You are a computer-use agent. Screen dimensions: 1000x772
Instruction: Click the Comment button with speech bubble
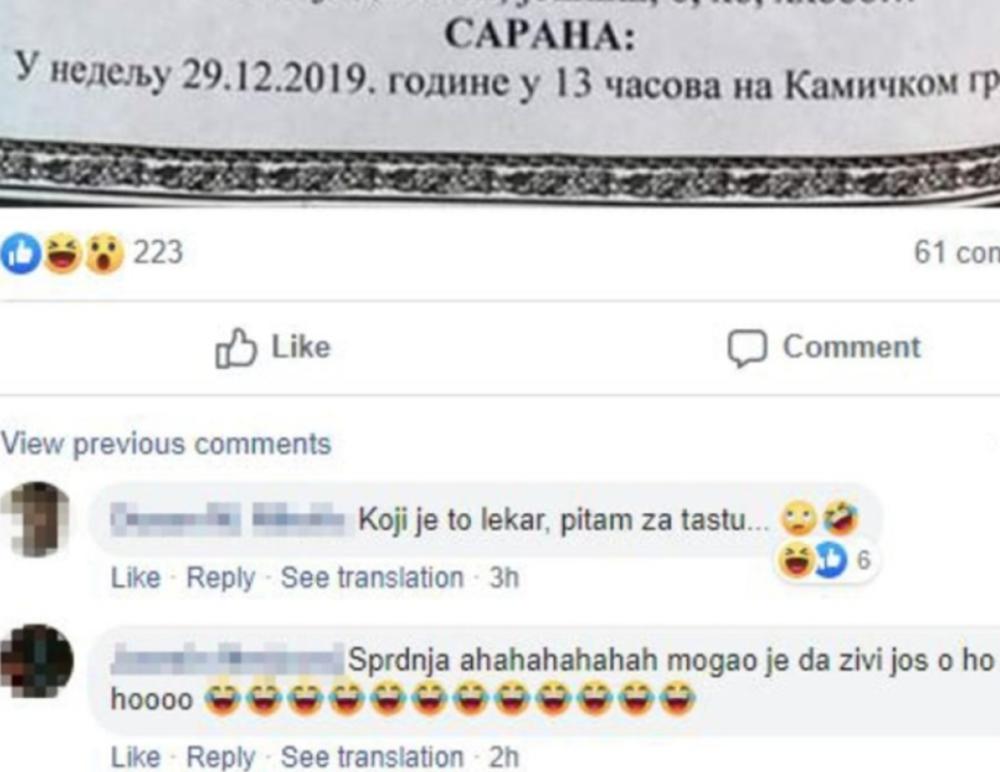(824, 348)
